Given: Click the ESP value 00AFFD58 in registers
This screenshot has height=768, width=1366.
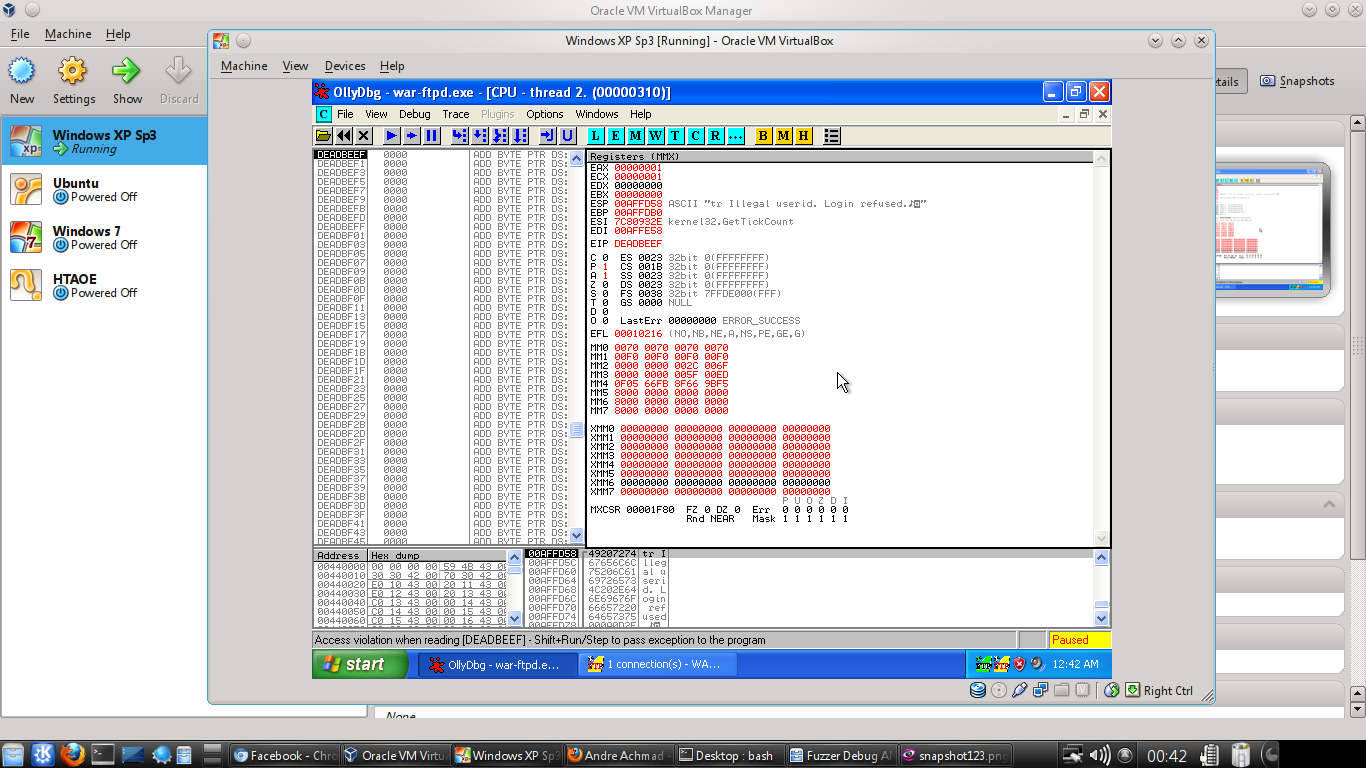Looking at the screenshot, I should click(x=638, y=204).
